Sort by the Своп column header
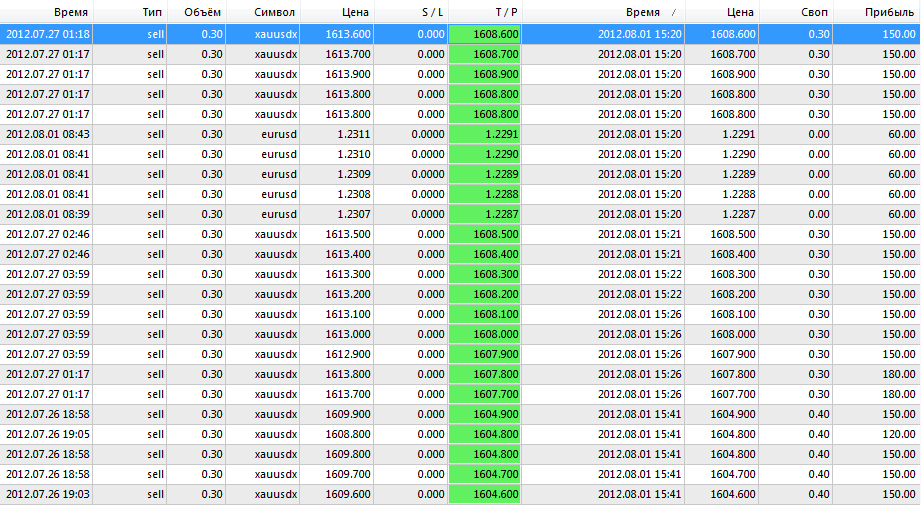This screenshot has height=505, width=921. [x=795, y=12]
